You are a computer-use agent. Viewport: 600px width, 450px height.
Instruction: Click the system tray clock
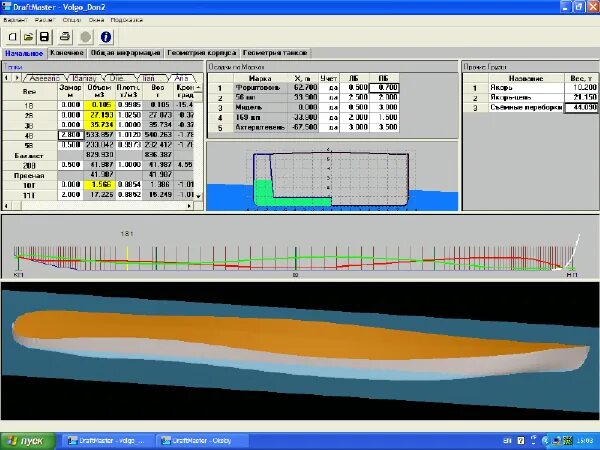[x=586, y=441]
